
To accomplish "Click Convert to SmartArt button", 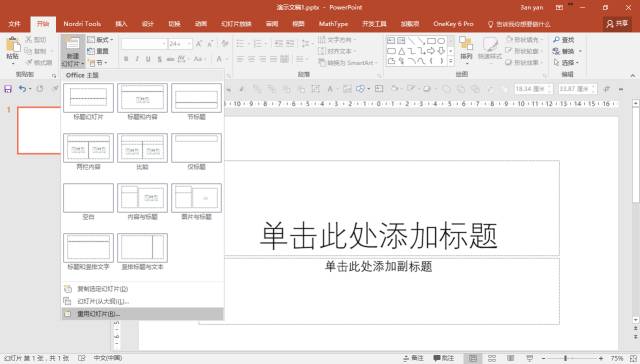I will 347,62.
